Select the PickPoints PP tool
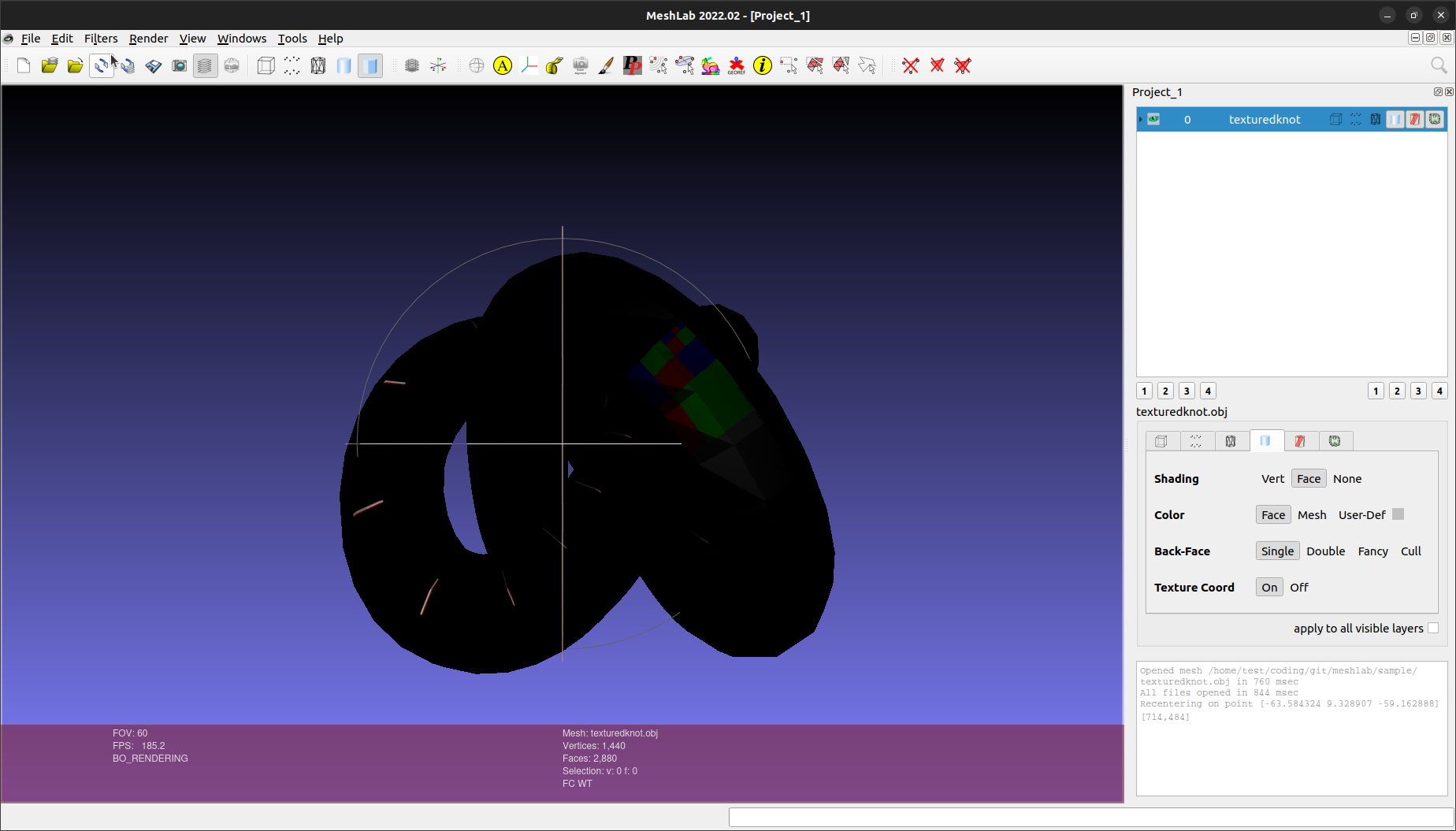This screenshot has height=831, width=1456. coord(632,65)
